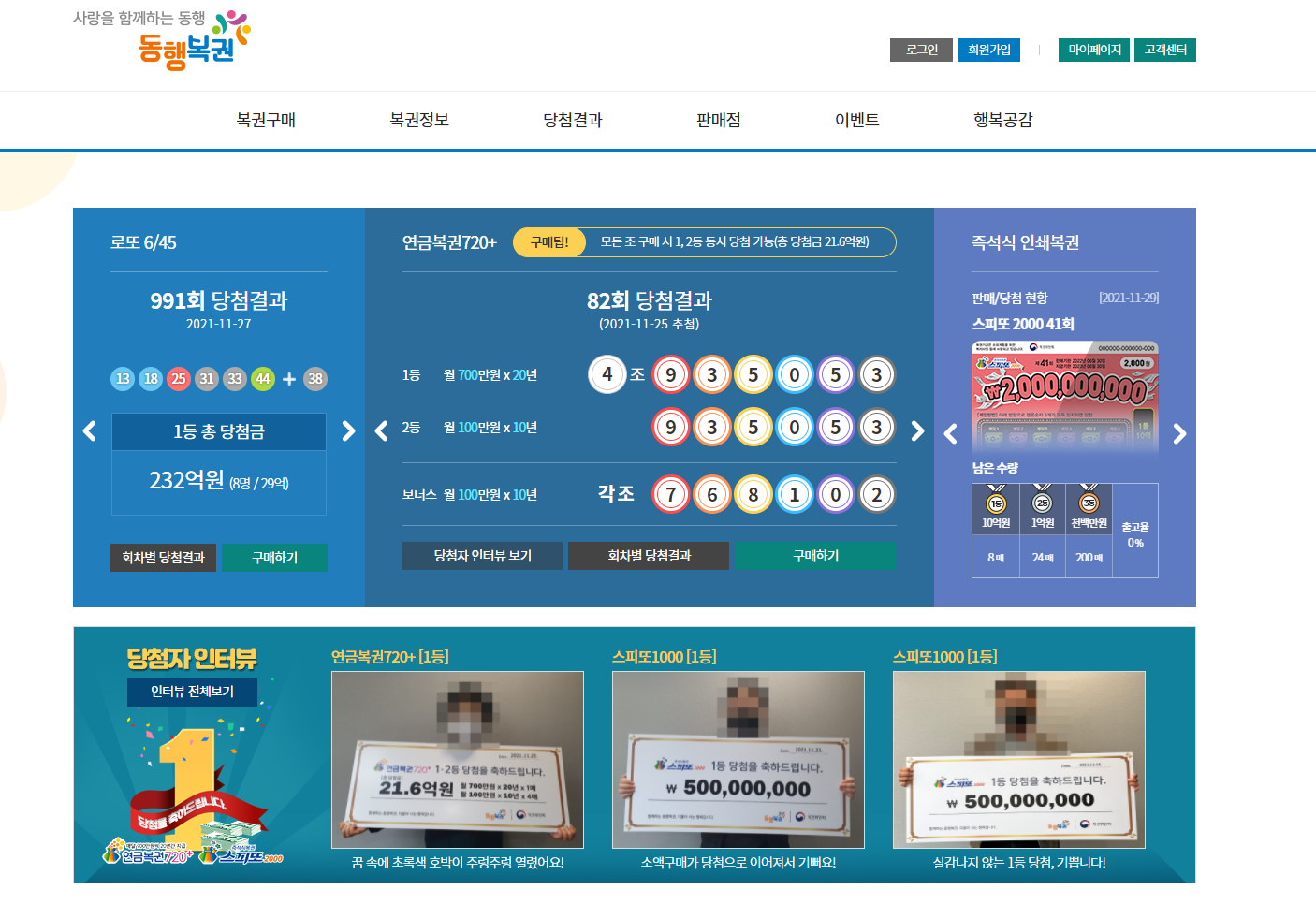1316x904 pixels.
Task: Click 꿈 속에 초록색 호박이 주렁주렁 열렸어요! caption
Action: click(458, 863)
